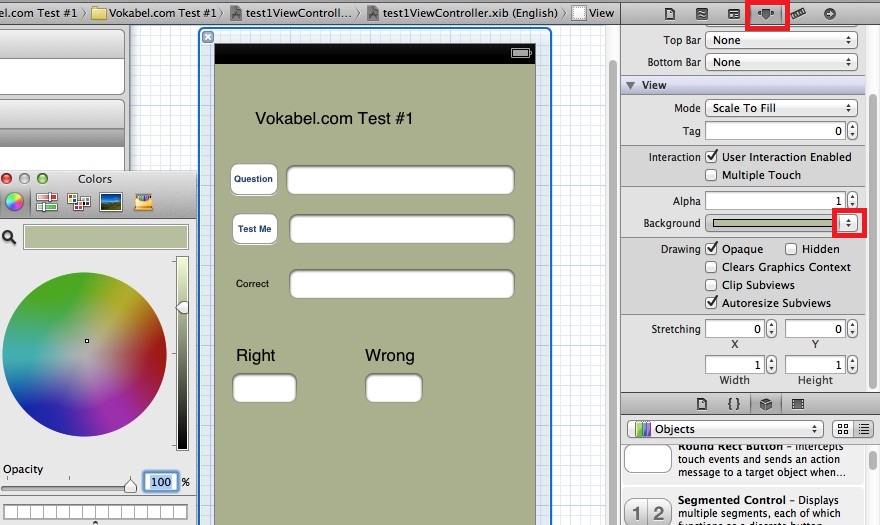This screenshot has width=880, height=525.
Task: Select the test1ViewControll... breadcrumb item
Action: (x=291, y=13)
